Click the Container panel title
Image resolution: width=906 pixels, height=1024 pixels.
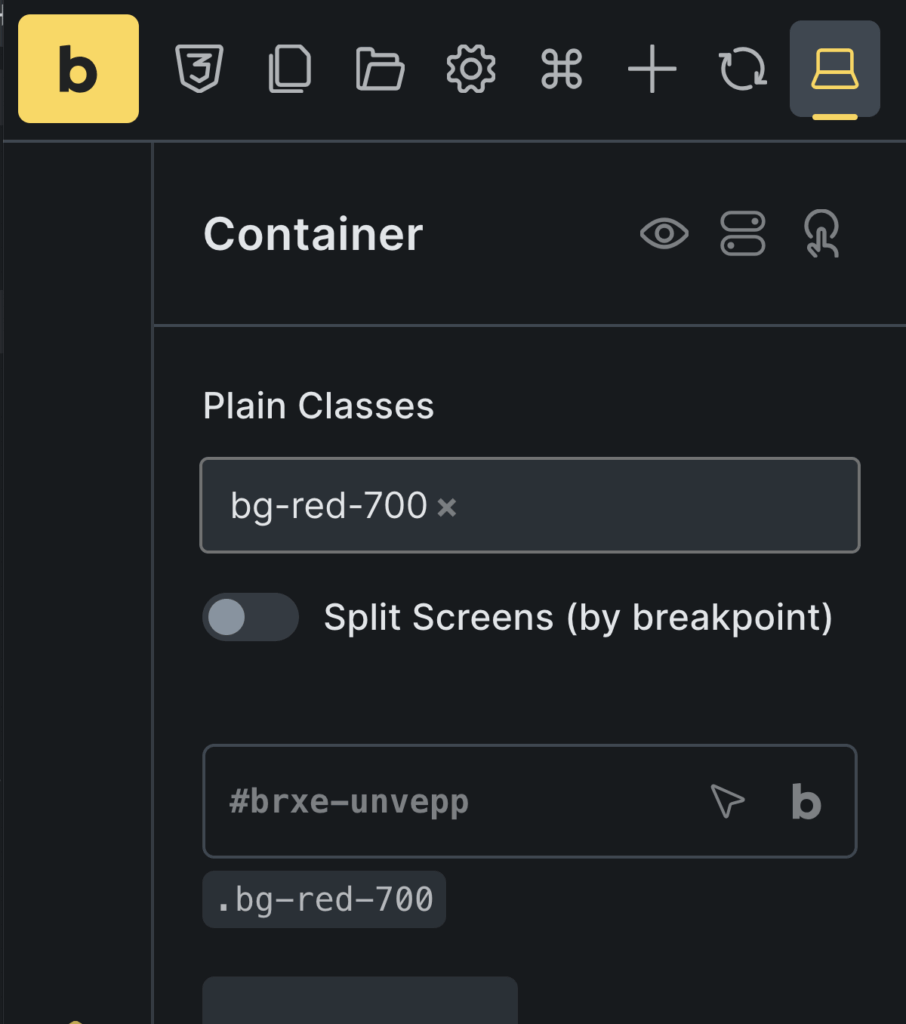312,234
